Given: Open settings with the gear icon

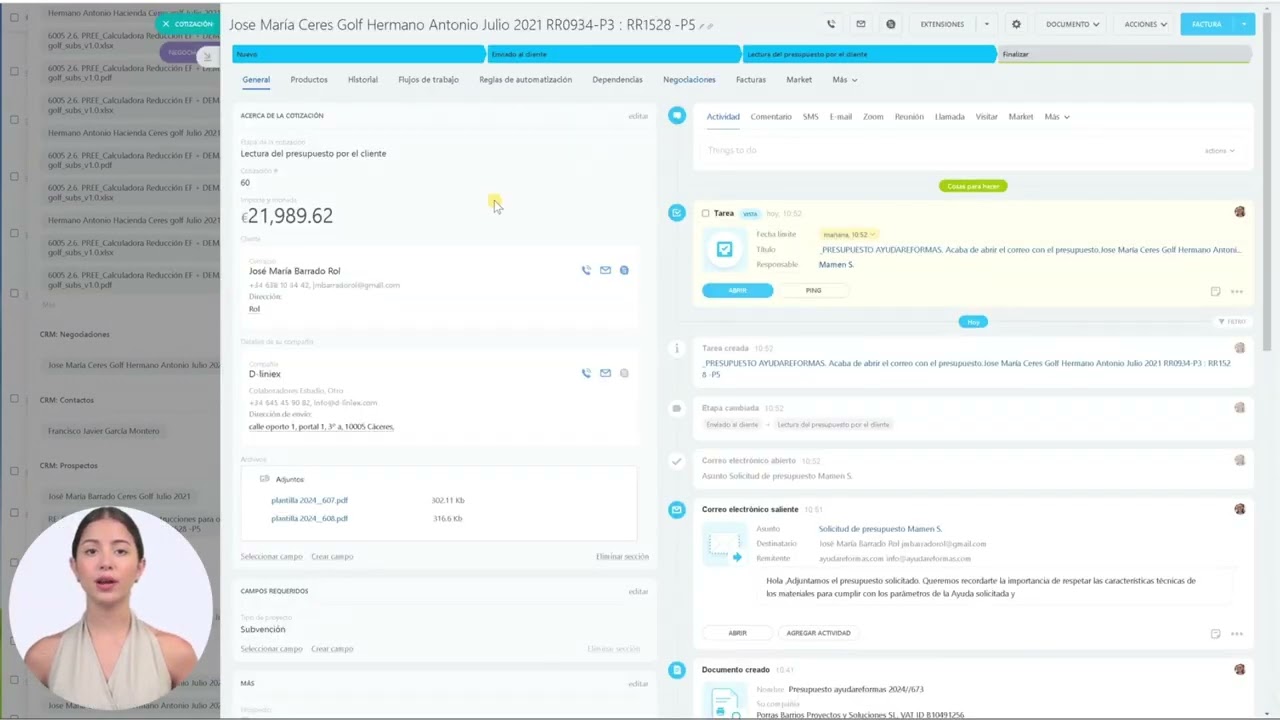Looking at the screenshot, I should (1017, 24).
